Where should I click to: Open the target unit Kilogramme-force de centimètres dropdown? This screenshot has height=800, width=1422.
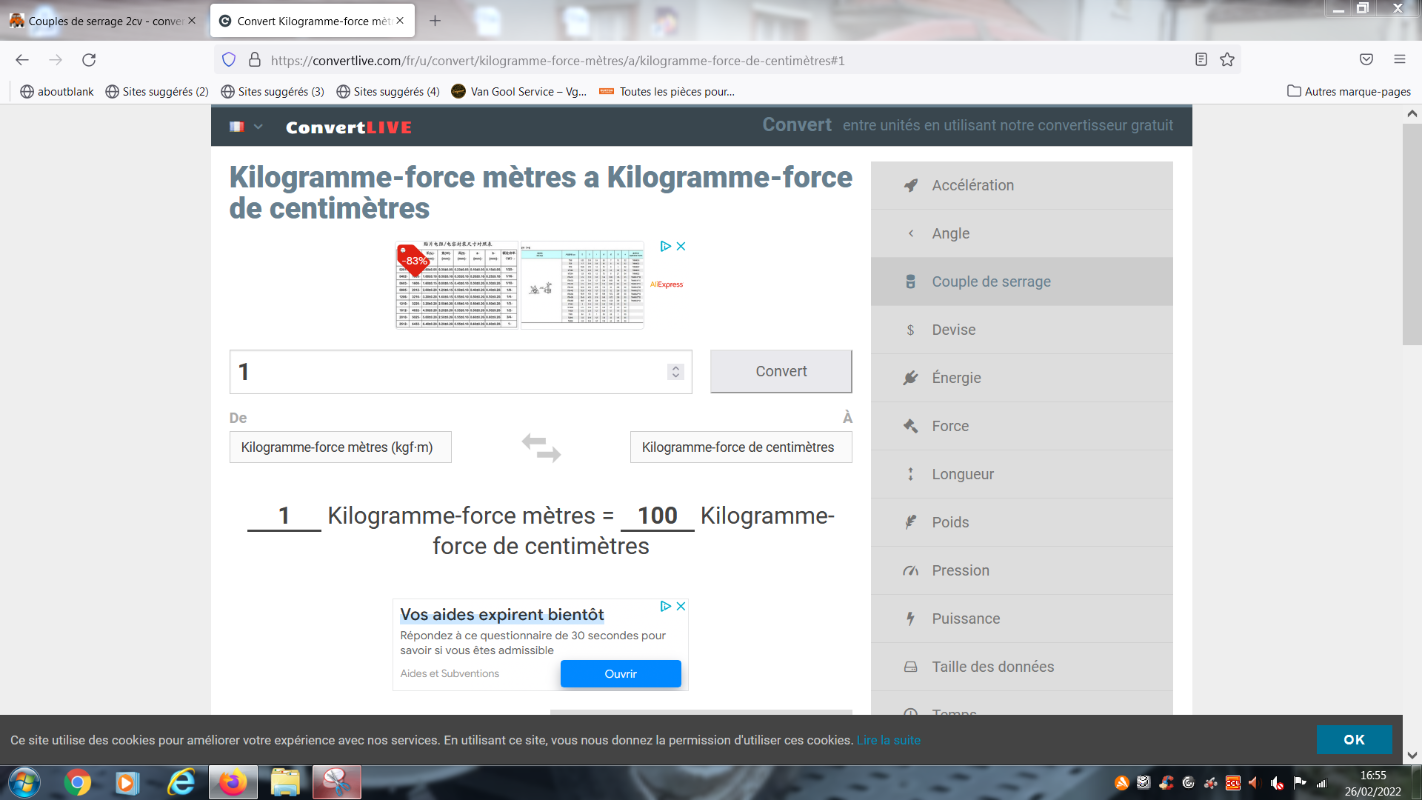tap(740, 447)
